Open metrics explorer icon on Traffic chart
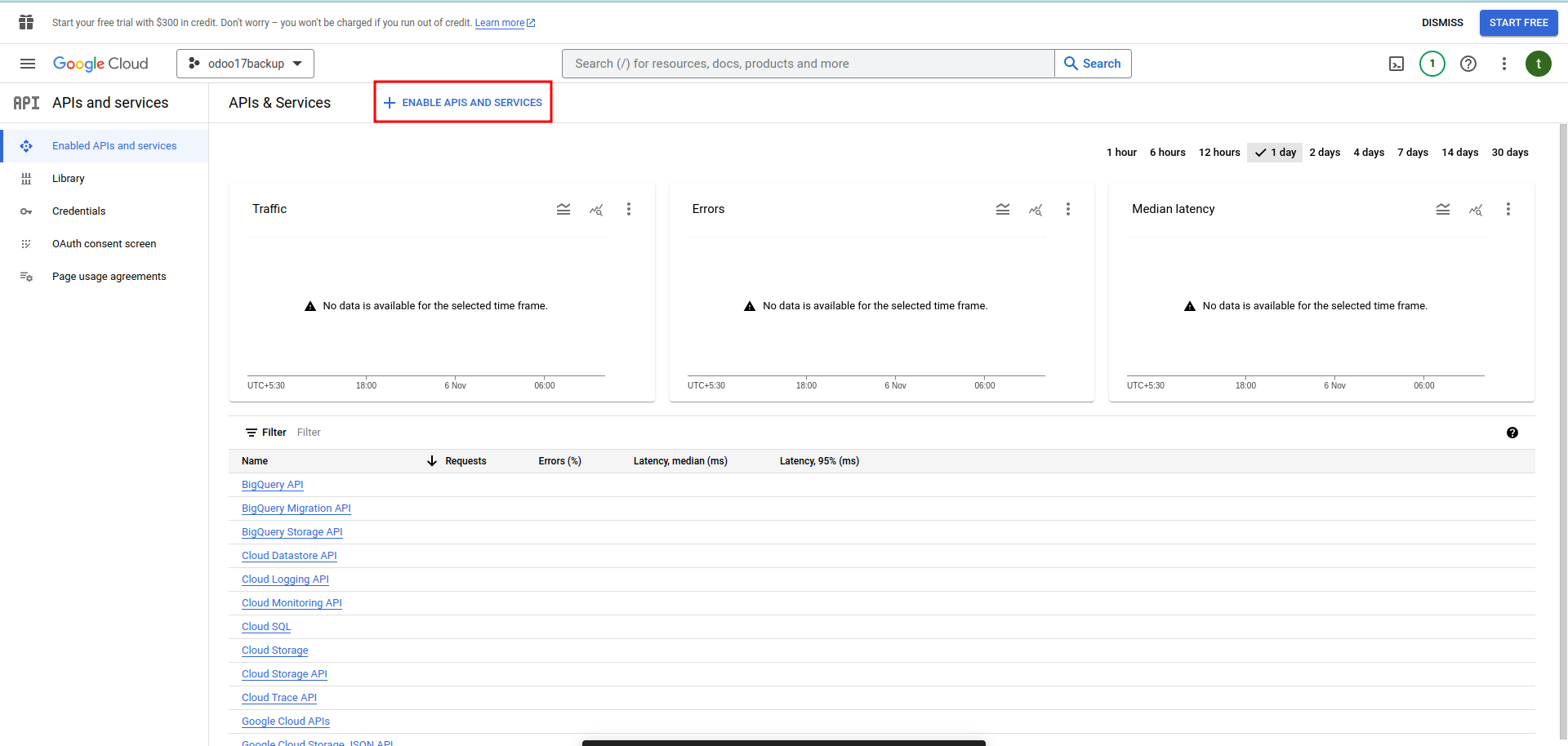The image size is (1568, 746). point(596,210)
